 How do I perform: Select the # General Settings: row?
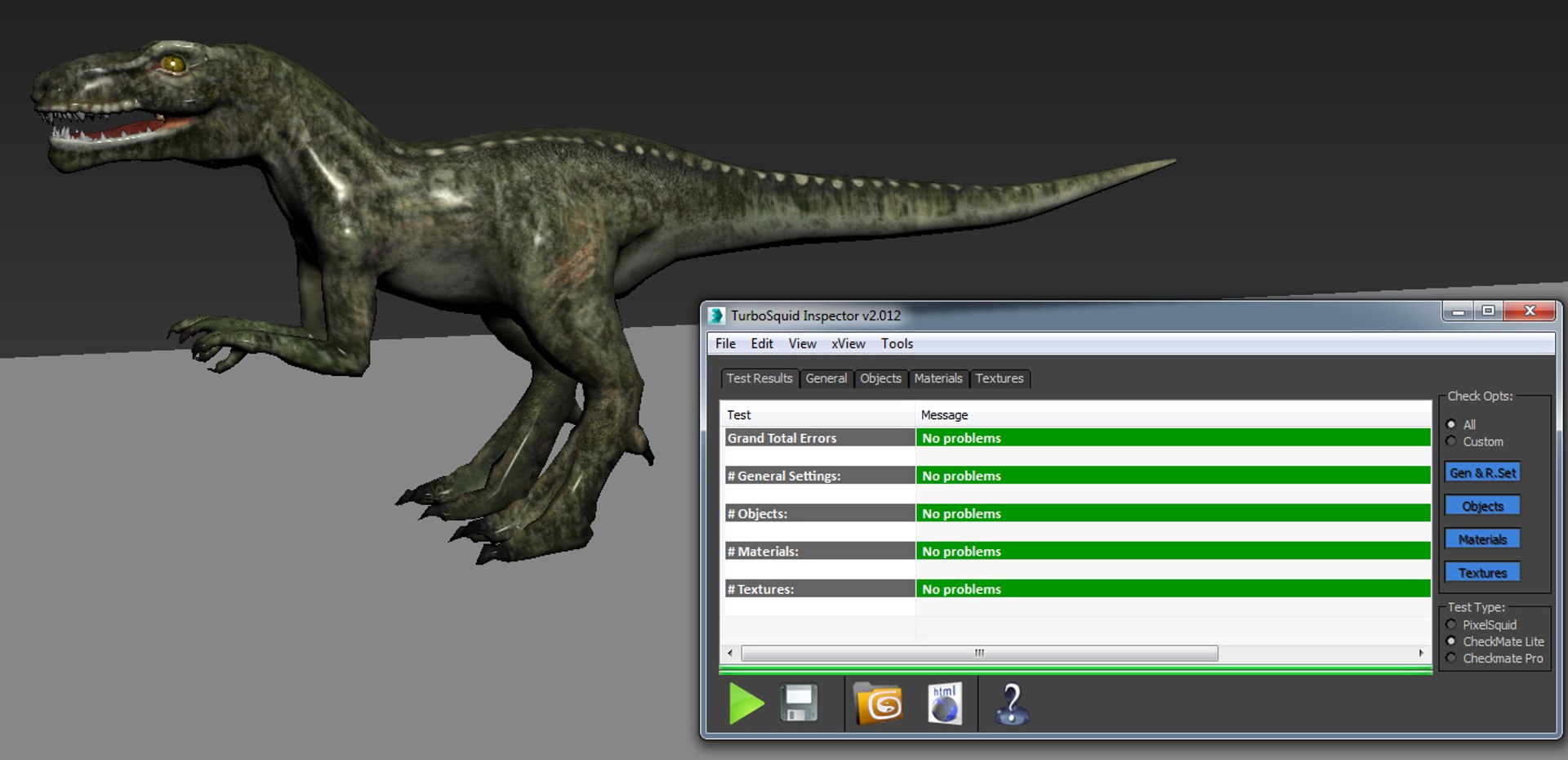point(1078,476)
